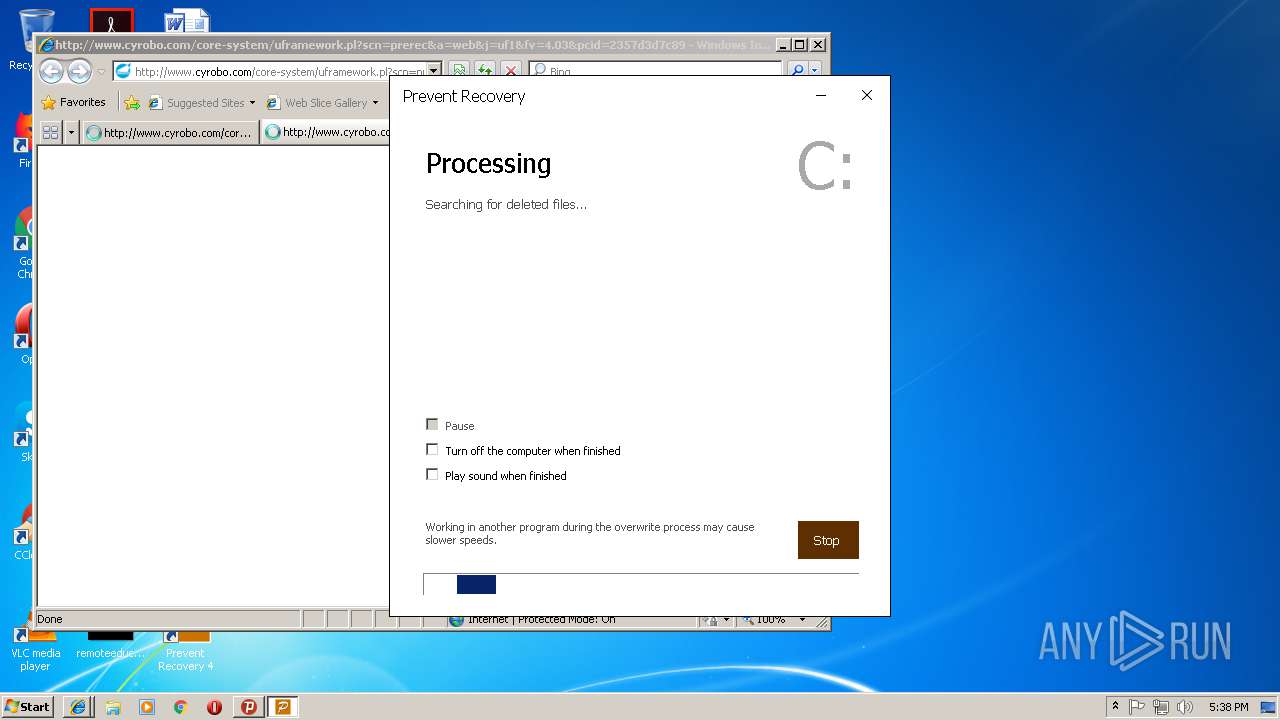The height and width of the screenshot is (720, 1280).
Task: Stop the overwrite process in Prevent Recovery
Action: pyautogui.click(x=828, y=540)
